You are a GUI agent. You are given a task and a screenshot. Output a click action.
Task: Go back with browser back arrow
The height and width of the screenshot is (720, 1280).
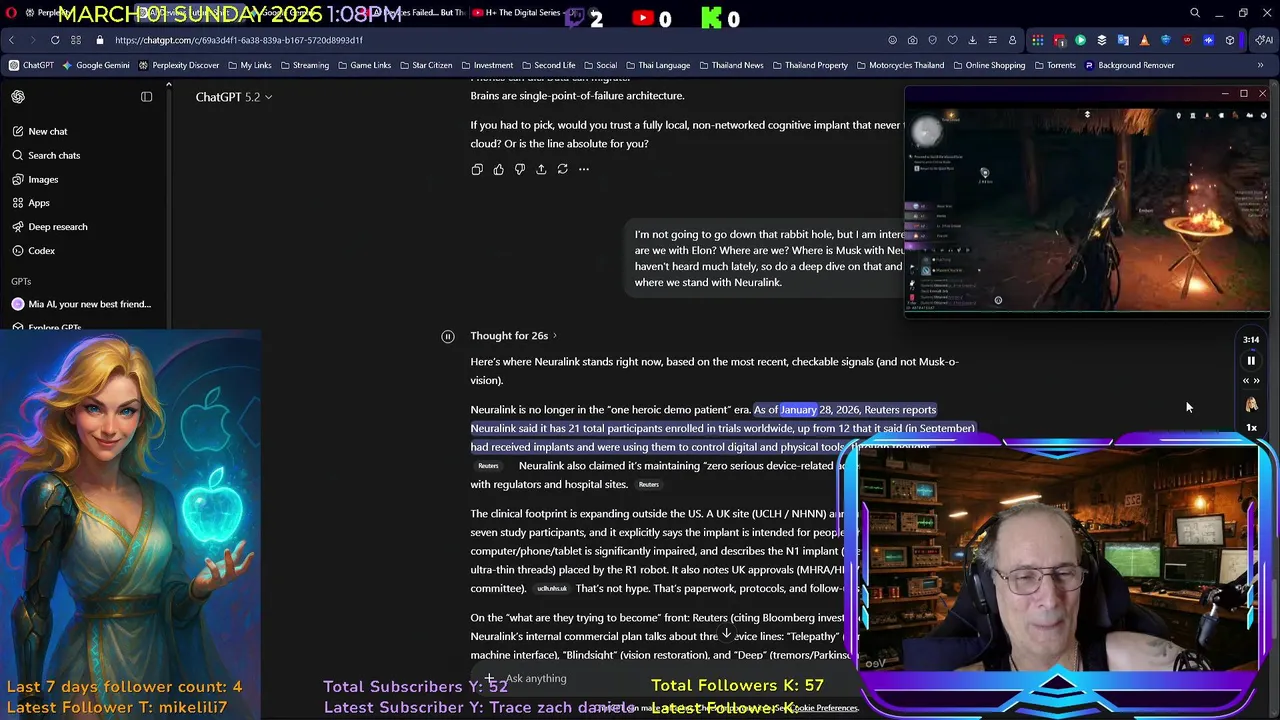11,40
